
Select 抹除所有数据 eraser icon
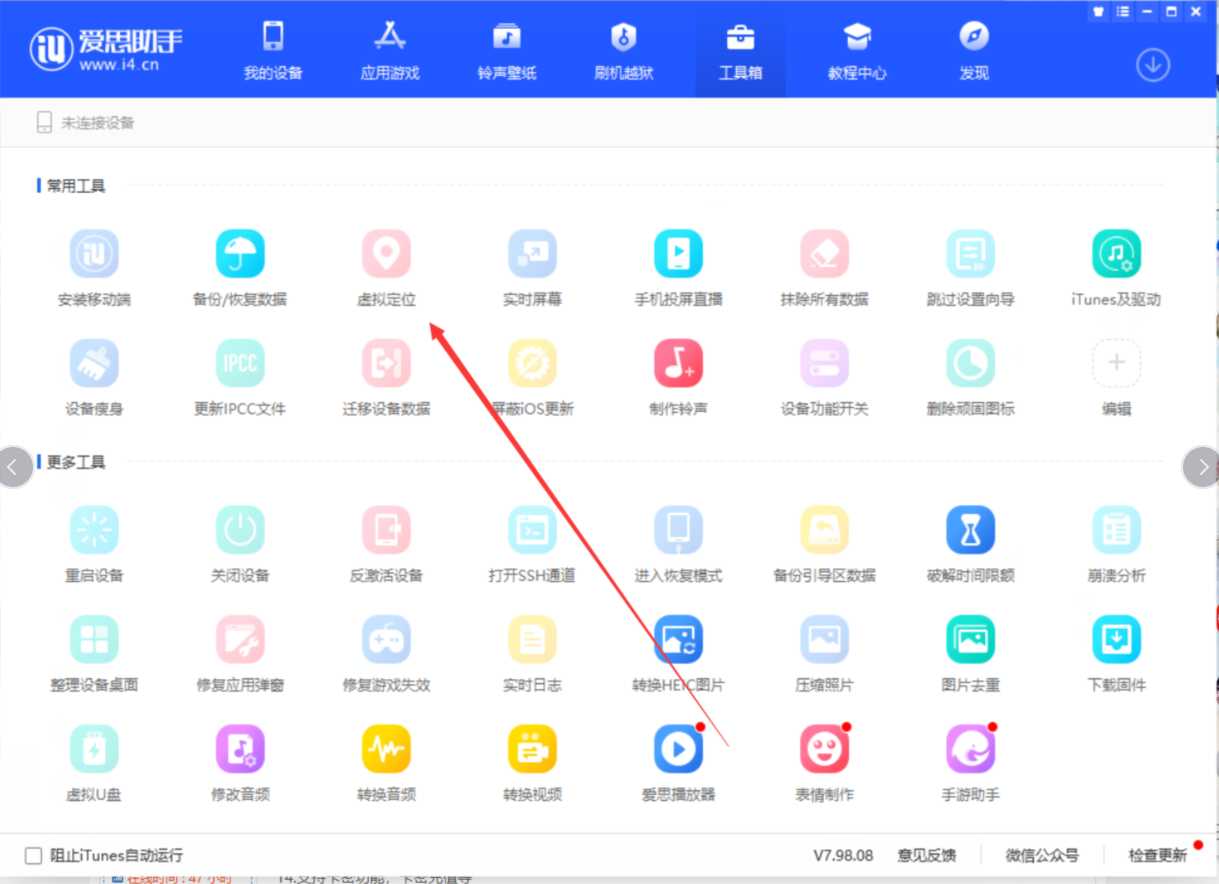tap(824, 254)
